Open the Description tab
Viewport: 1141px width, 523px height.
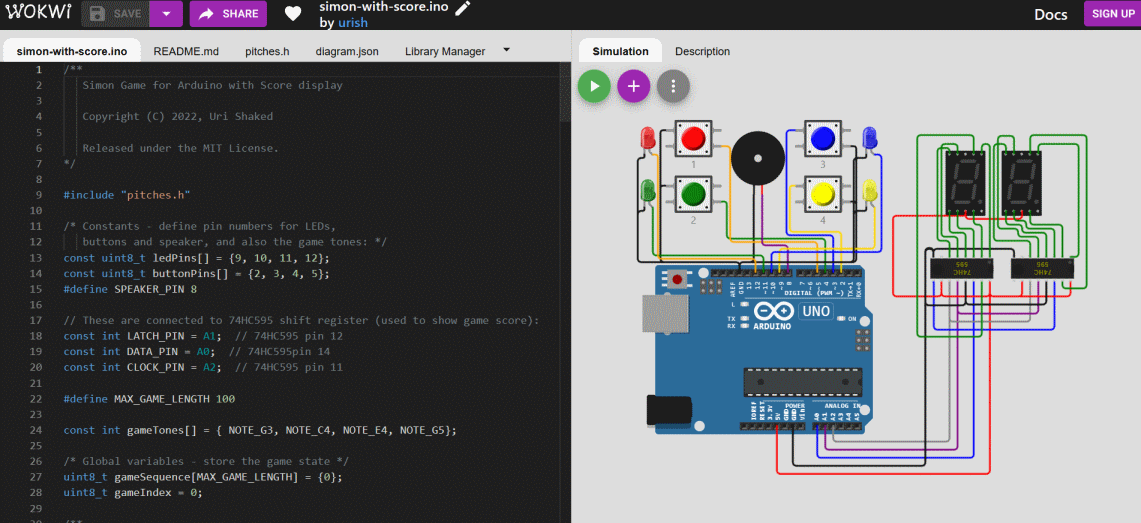pos(702,51)
